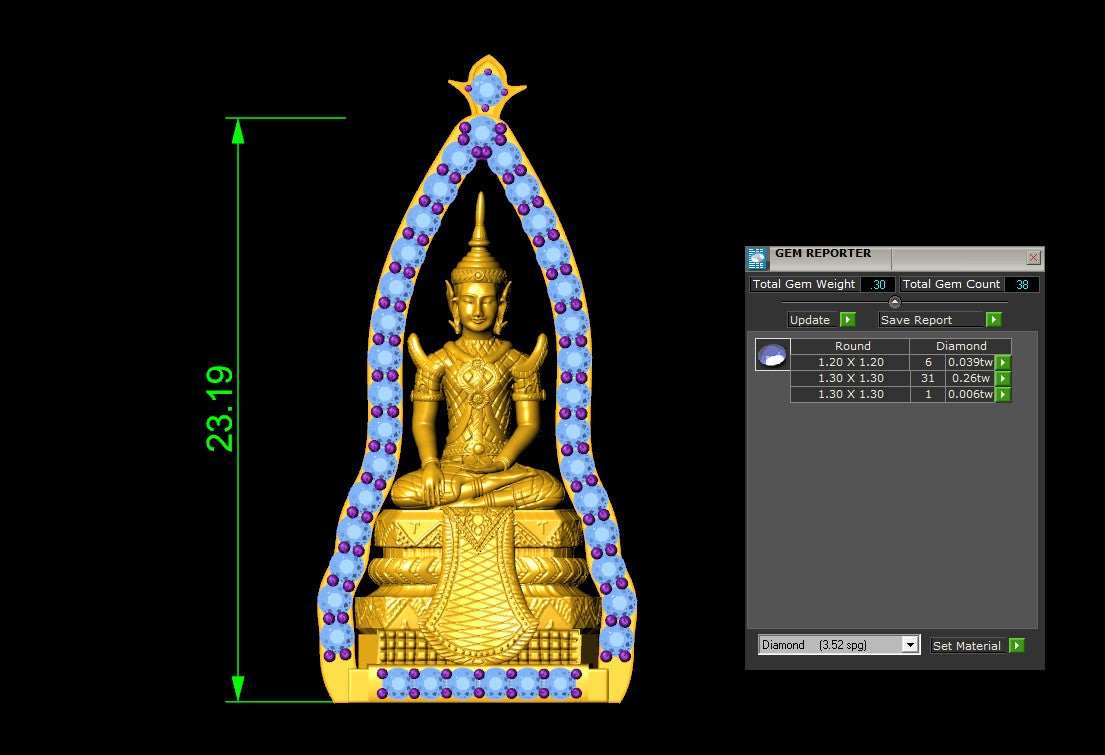Image resolution: width=1105 pixels, height=755 pixels.
Task: Click the Total Gem Weight value .30
Action: tap(877, 284)
